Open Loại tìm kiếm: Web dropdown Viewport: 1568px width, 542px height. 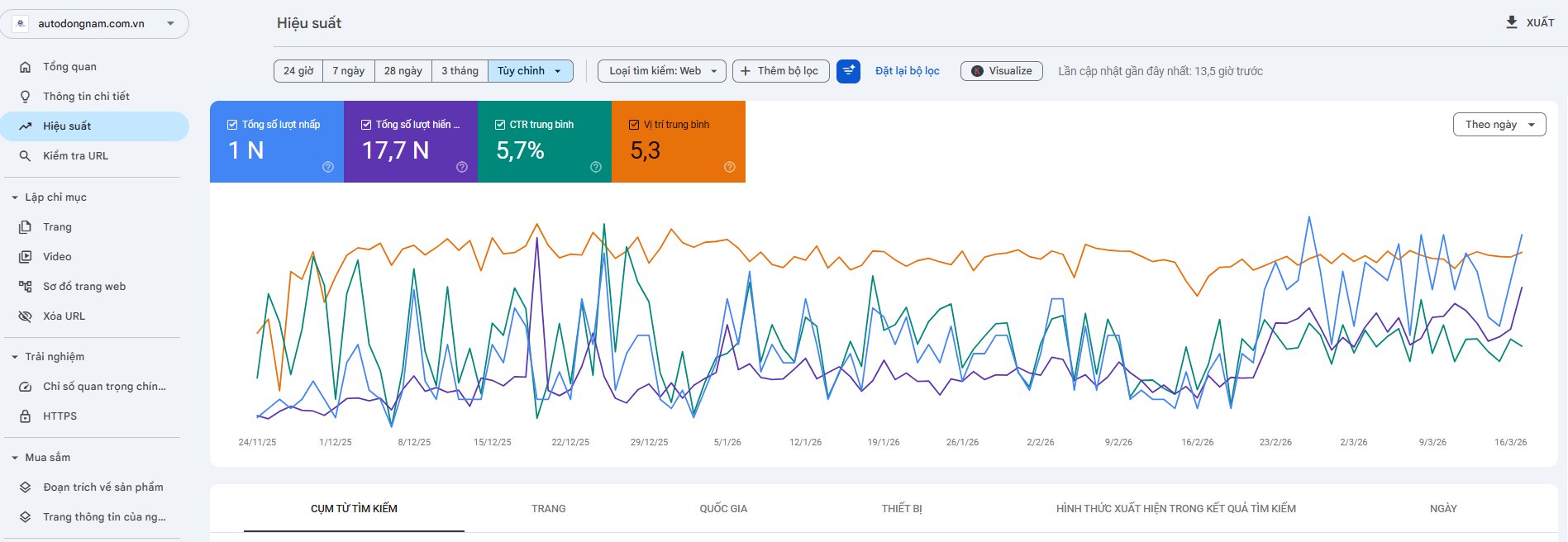[662, 71]
